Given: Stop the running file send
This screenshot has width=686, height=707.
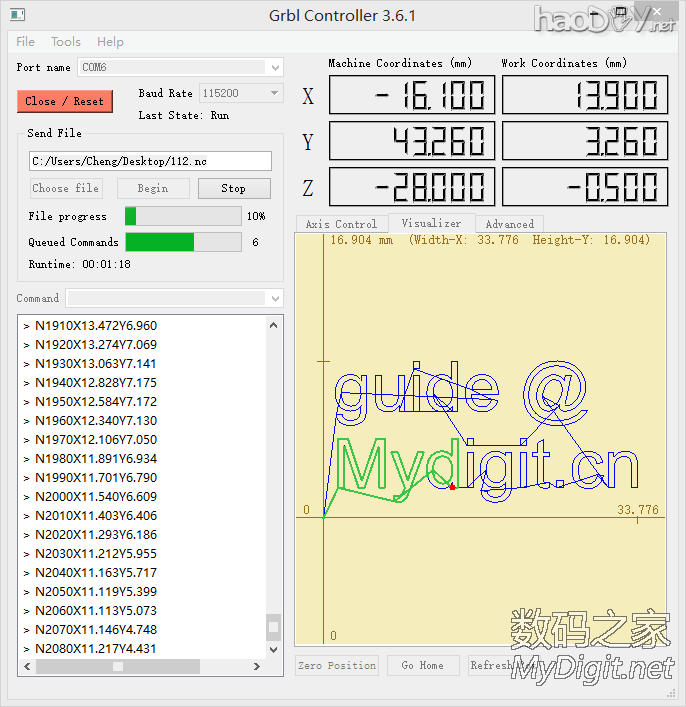Looking at the screenshot, I should (x=233, y=188).
